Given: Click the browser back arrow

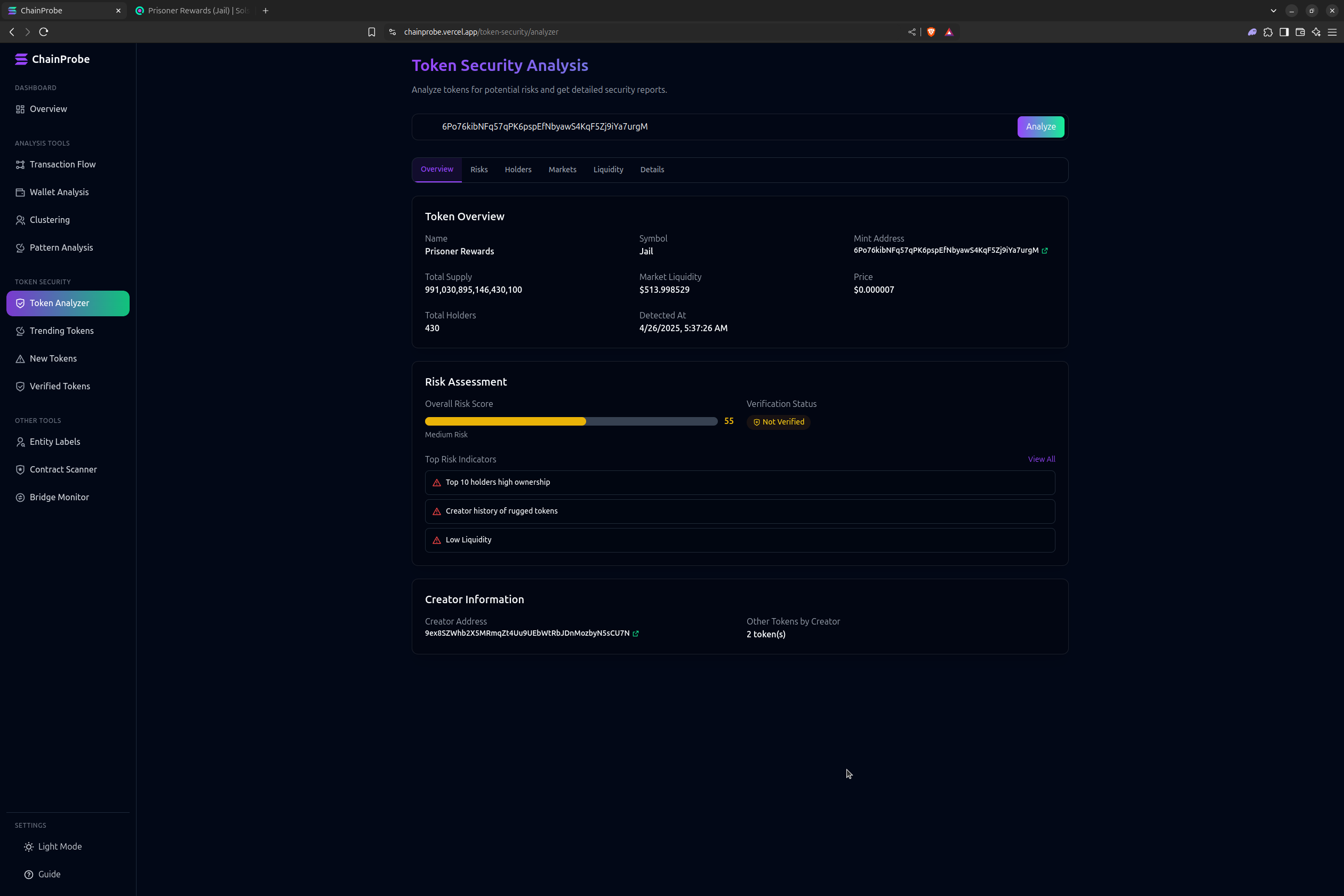Looking at the screenshot, I should tap(12, 32).
